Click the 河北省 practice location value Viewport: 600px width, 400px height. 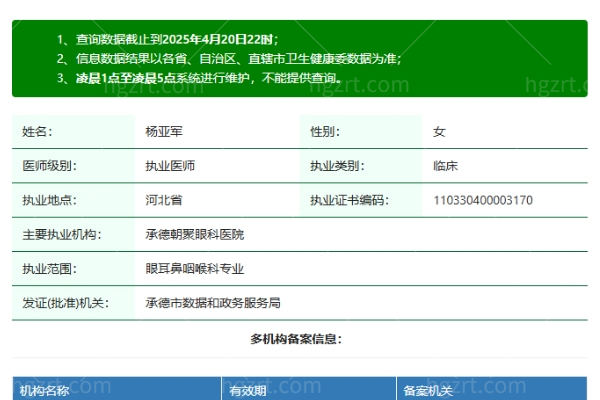click(x=164, y=200)
